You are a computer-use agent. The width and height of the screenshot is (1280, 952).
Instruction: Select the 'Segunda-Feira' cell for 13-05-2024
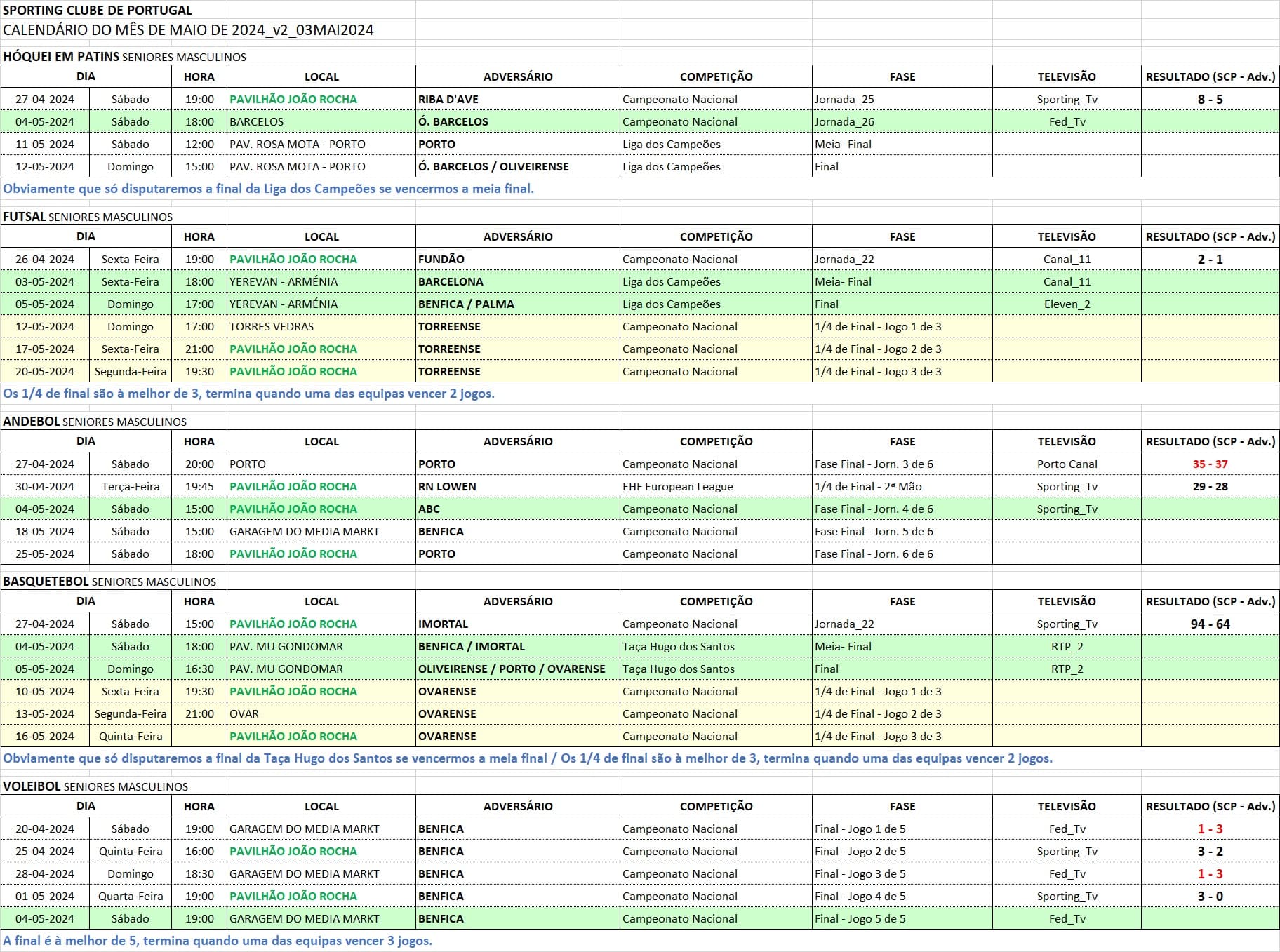pyautogui.click(x=131, y=713)
